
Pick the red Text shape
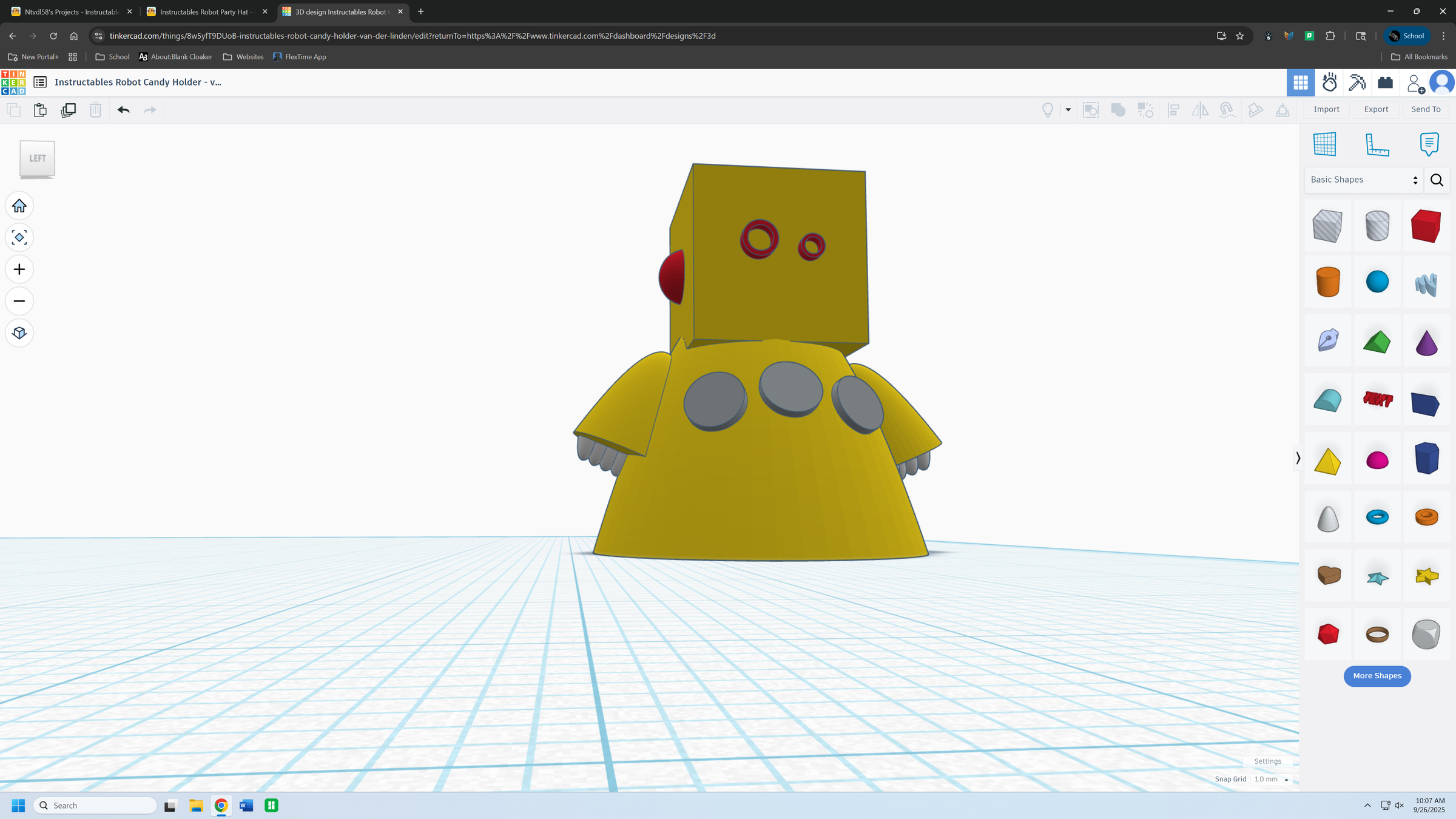click(x=1377, y=399)
